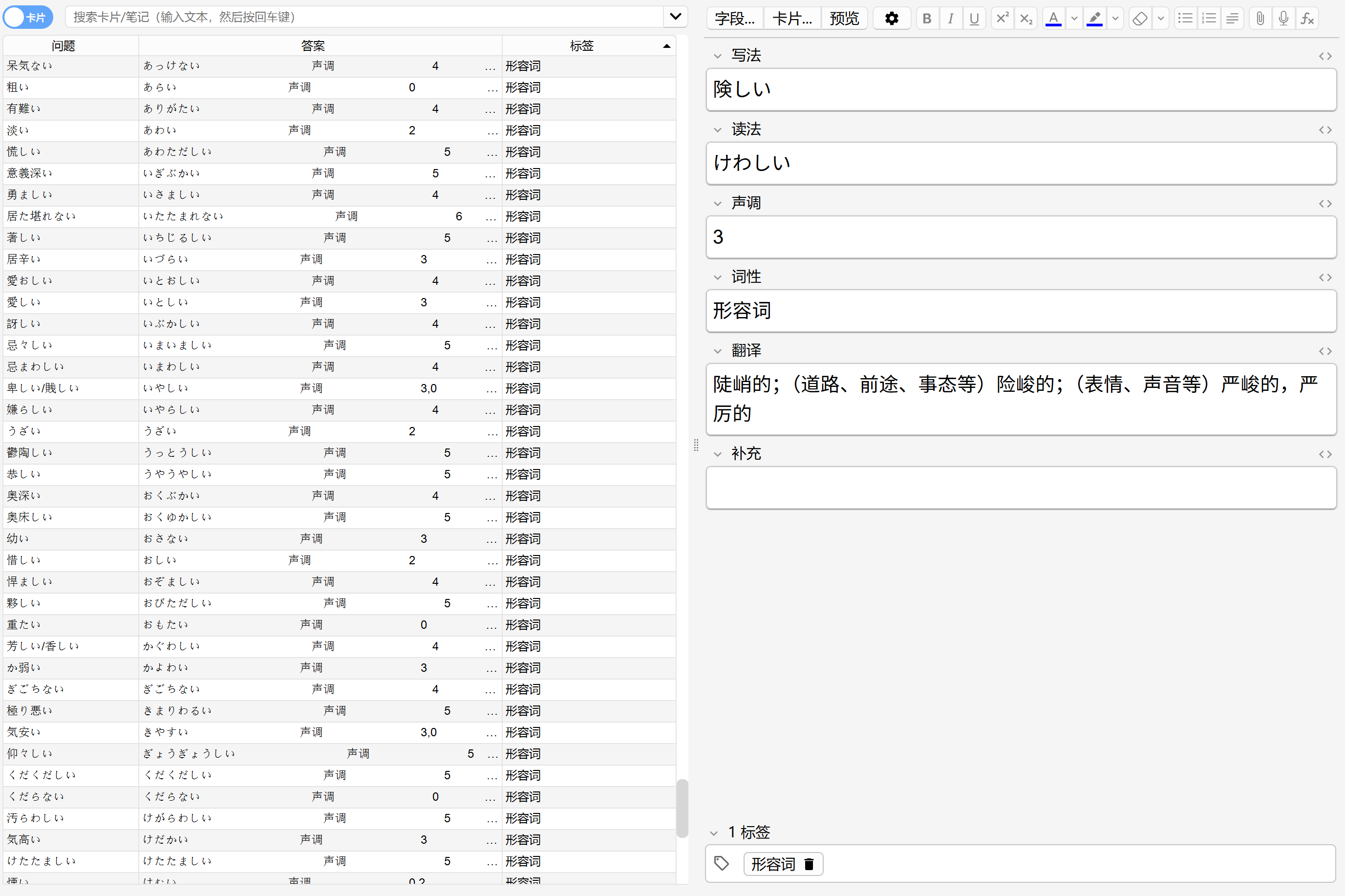Insert an ordered numbered list

click(x=1209, y=18)
